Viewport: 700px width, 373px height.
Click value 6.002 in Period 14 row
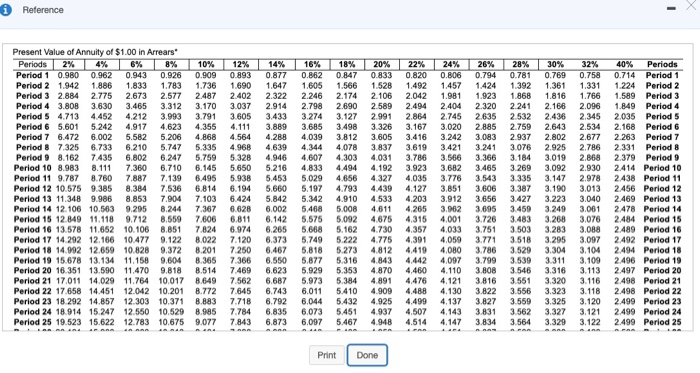276,209
